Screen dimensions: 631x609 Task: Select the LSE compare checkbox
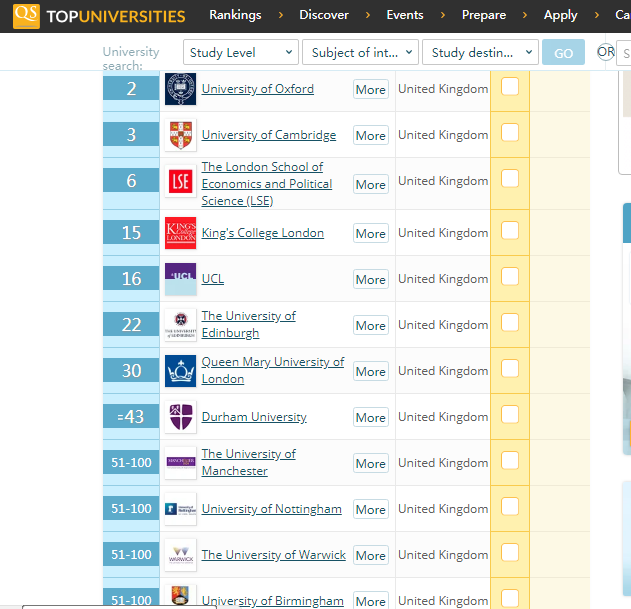pyautogui.click(x=510, y=178)
